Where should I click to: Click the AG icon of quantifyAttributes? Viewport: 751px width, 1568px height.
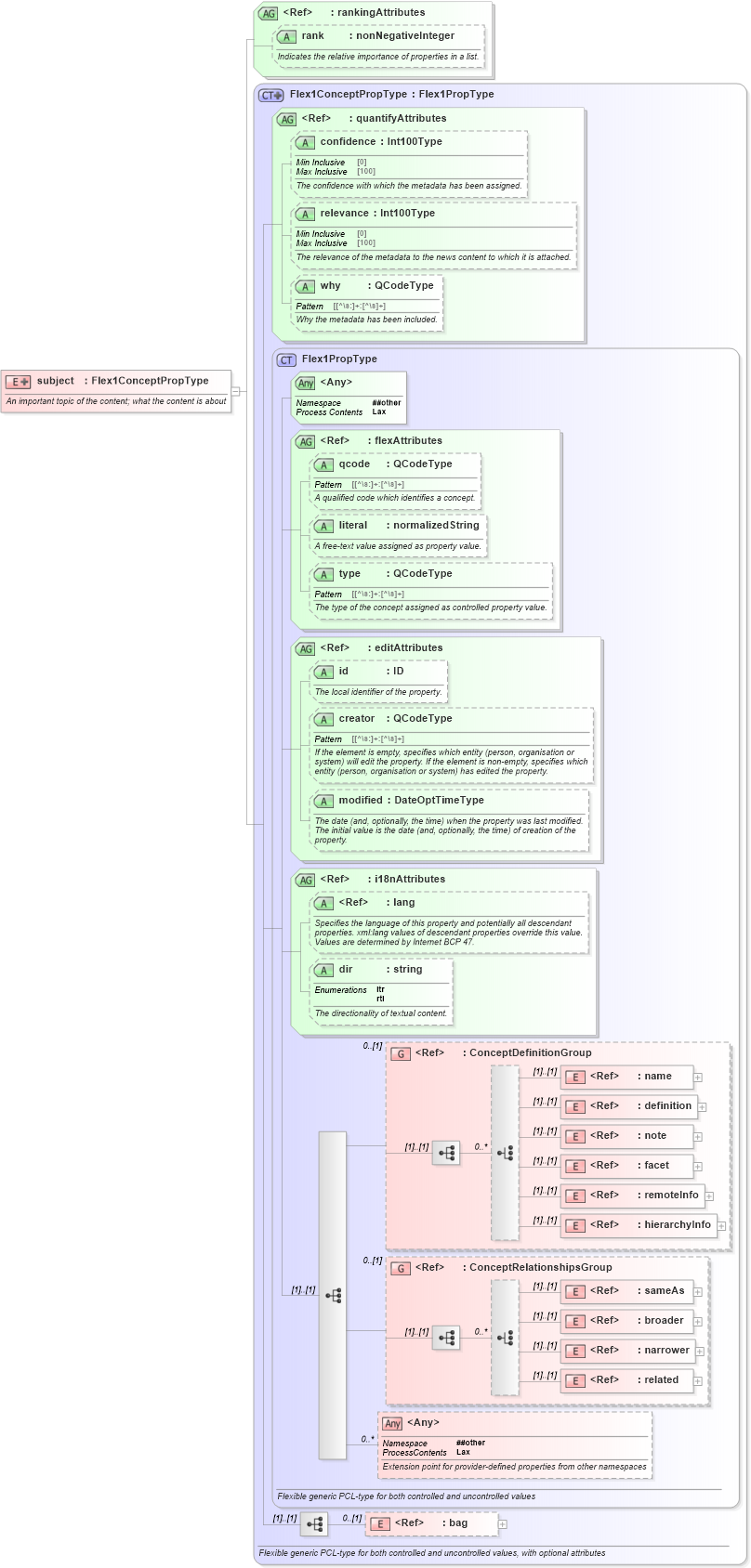[287, 119]
